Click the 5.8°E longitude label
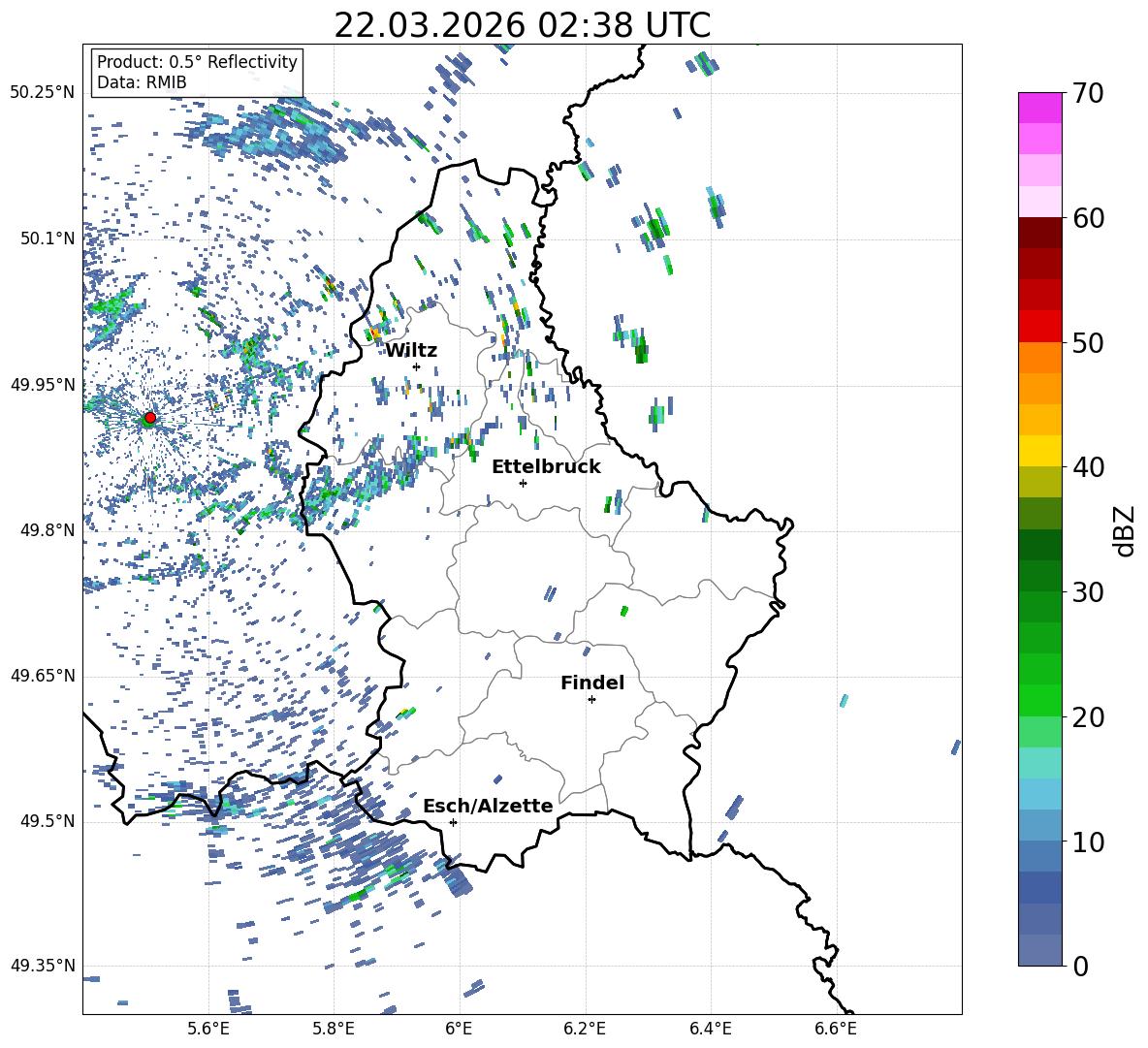 pyautogui.click(x=334, y=1029)
